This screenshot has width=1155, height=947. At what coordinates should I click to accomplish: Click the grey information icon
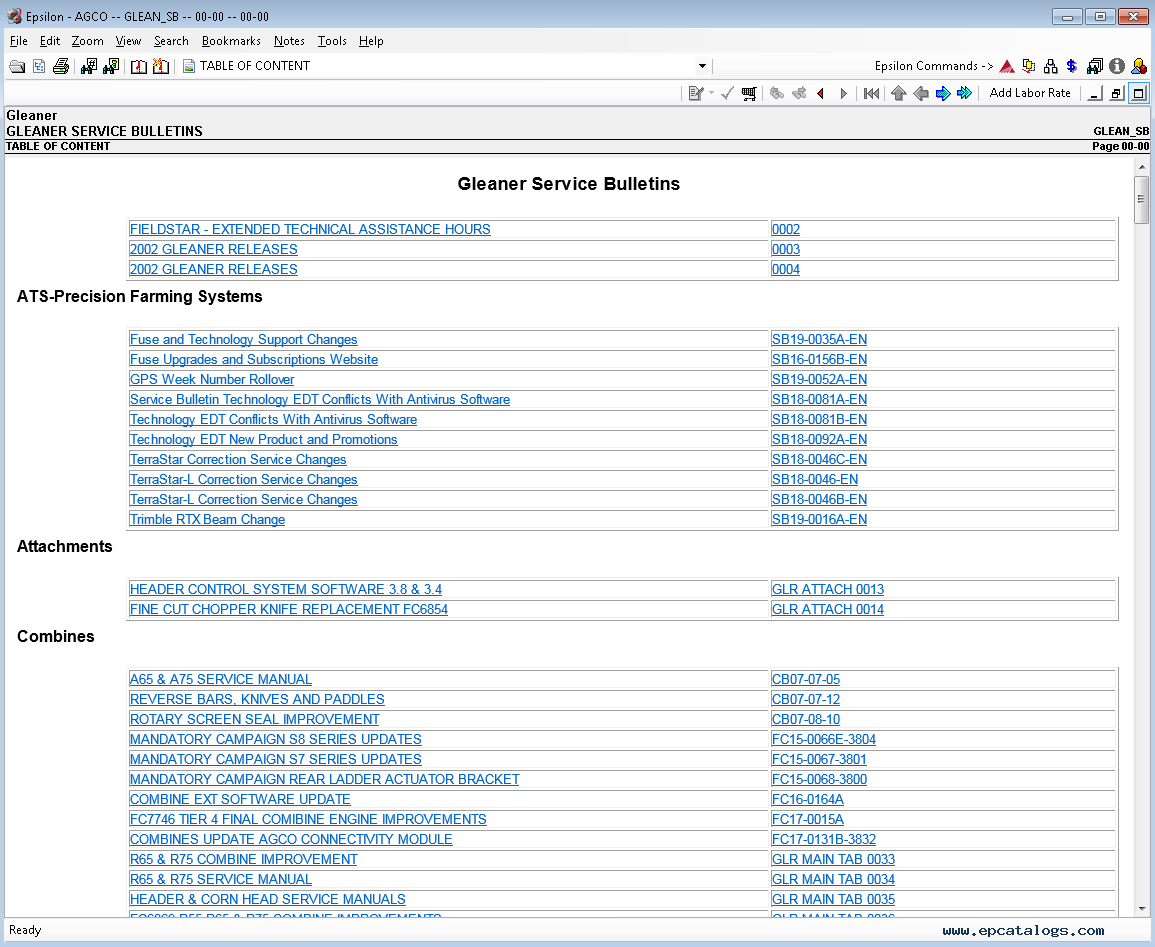pyautogui.click(x=1117, y=66)
